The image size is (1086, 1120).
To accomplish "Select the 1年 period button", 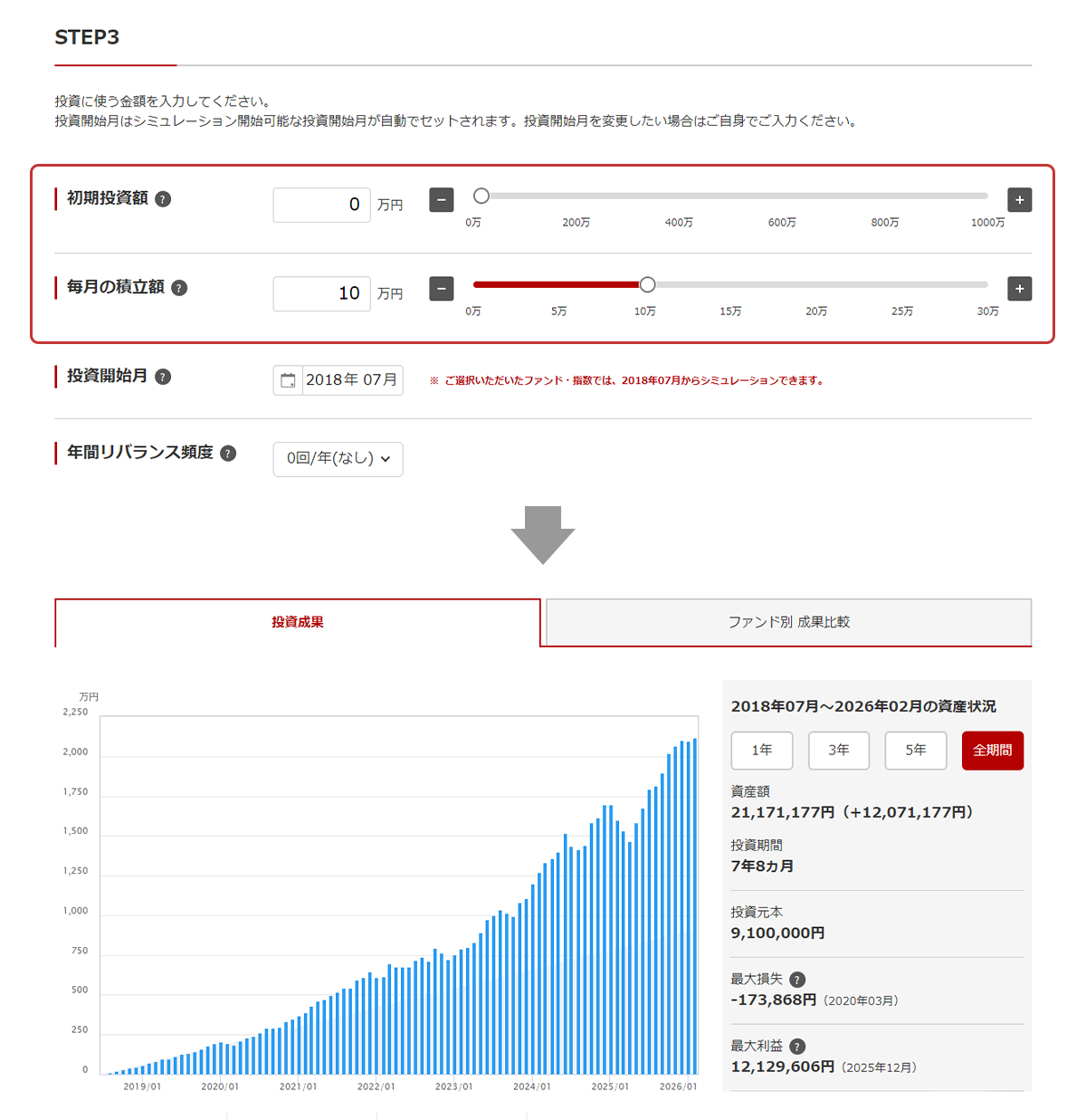I will (762, 751).
